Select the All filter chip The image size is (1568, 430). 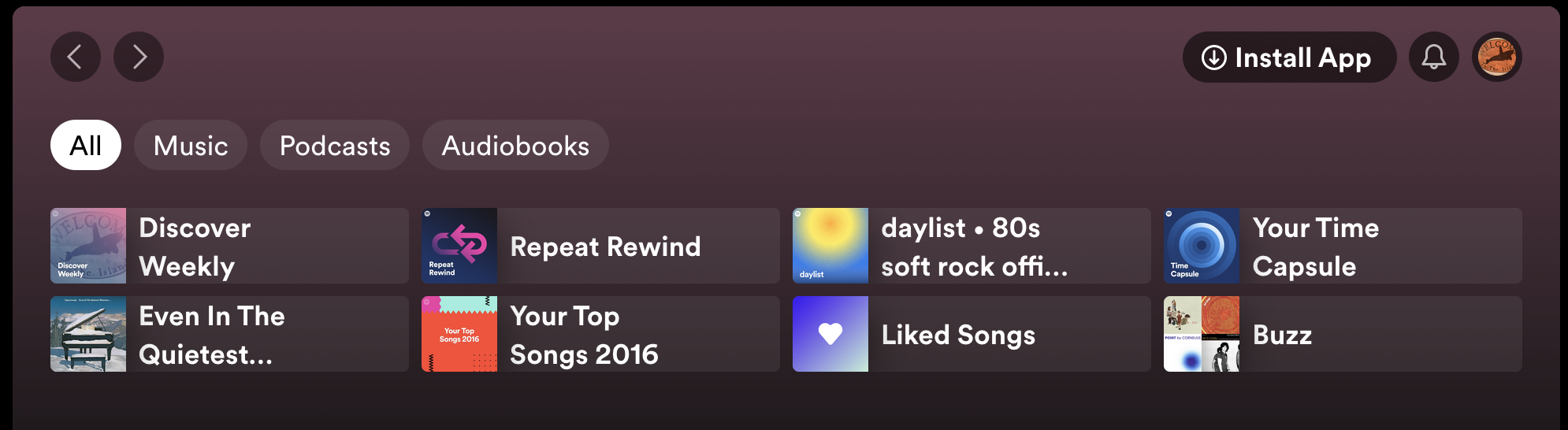(x=85, y=145)
